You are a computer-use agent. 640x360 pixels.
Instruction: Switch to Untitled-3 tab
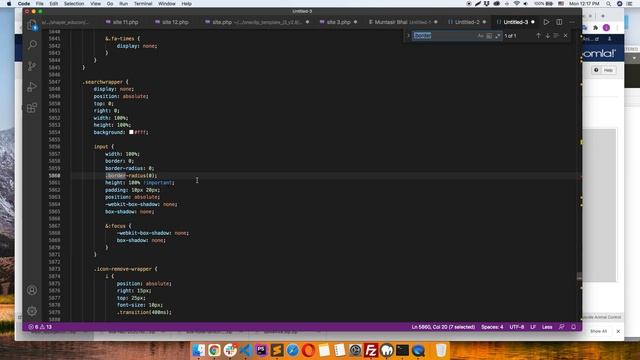[x=516, y=22]
